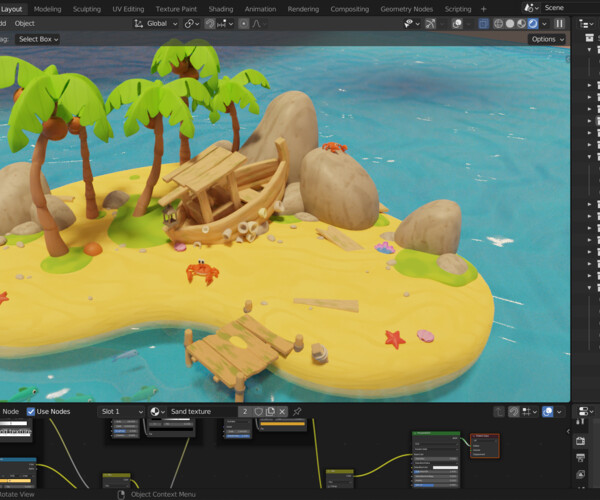Toggle fake user shield for Sand texture

[x=259, y=412]
